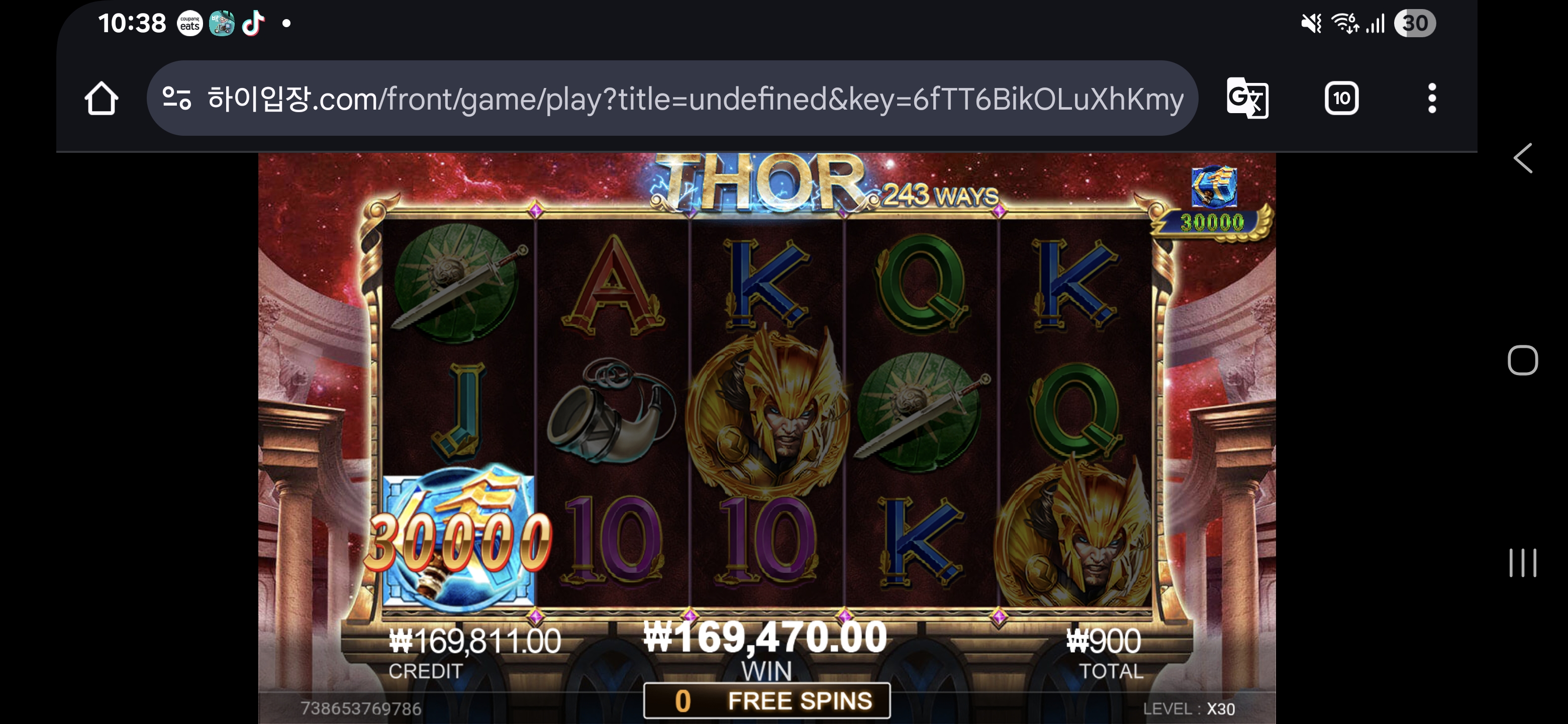The image size is (1568, 724).
Task: Tap the ₩900 TOTAL bet display
Action: [x=1104, y=653]
